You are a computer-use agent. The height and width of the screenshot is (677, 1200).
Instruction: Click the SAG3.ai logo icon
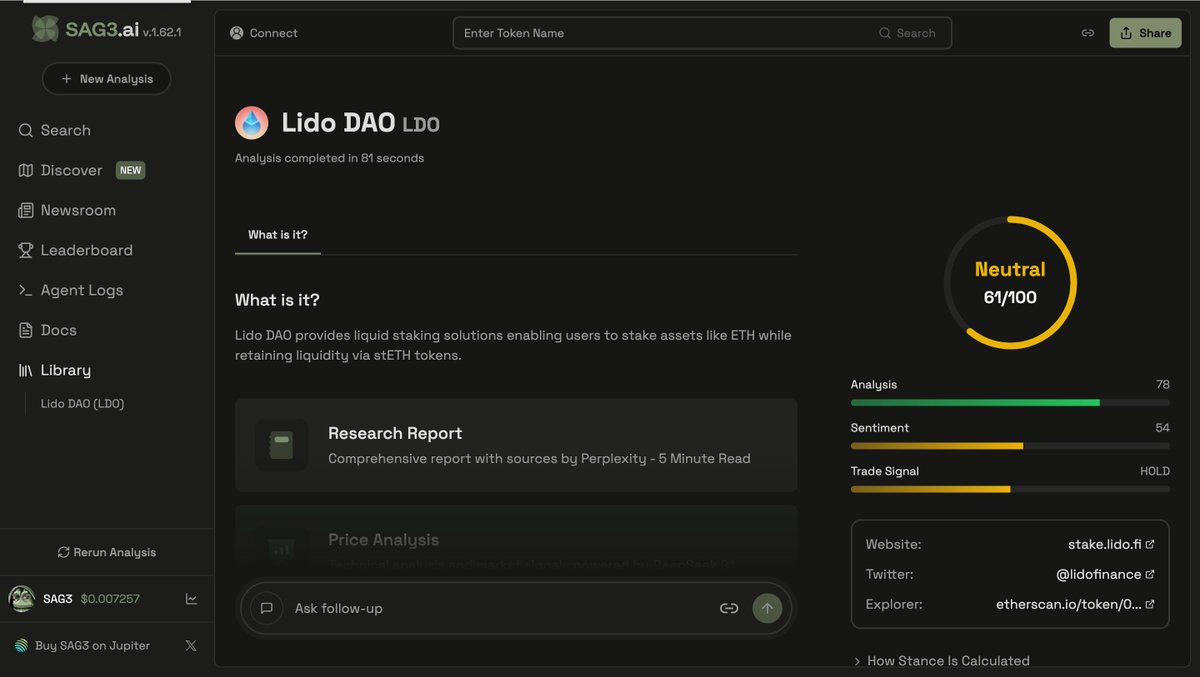point(45,29)
